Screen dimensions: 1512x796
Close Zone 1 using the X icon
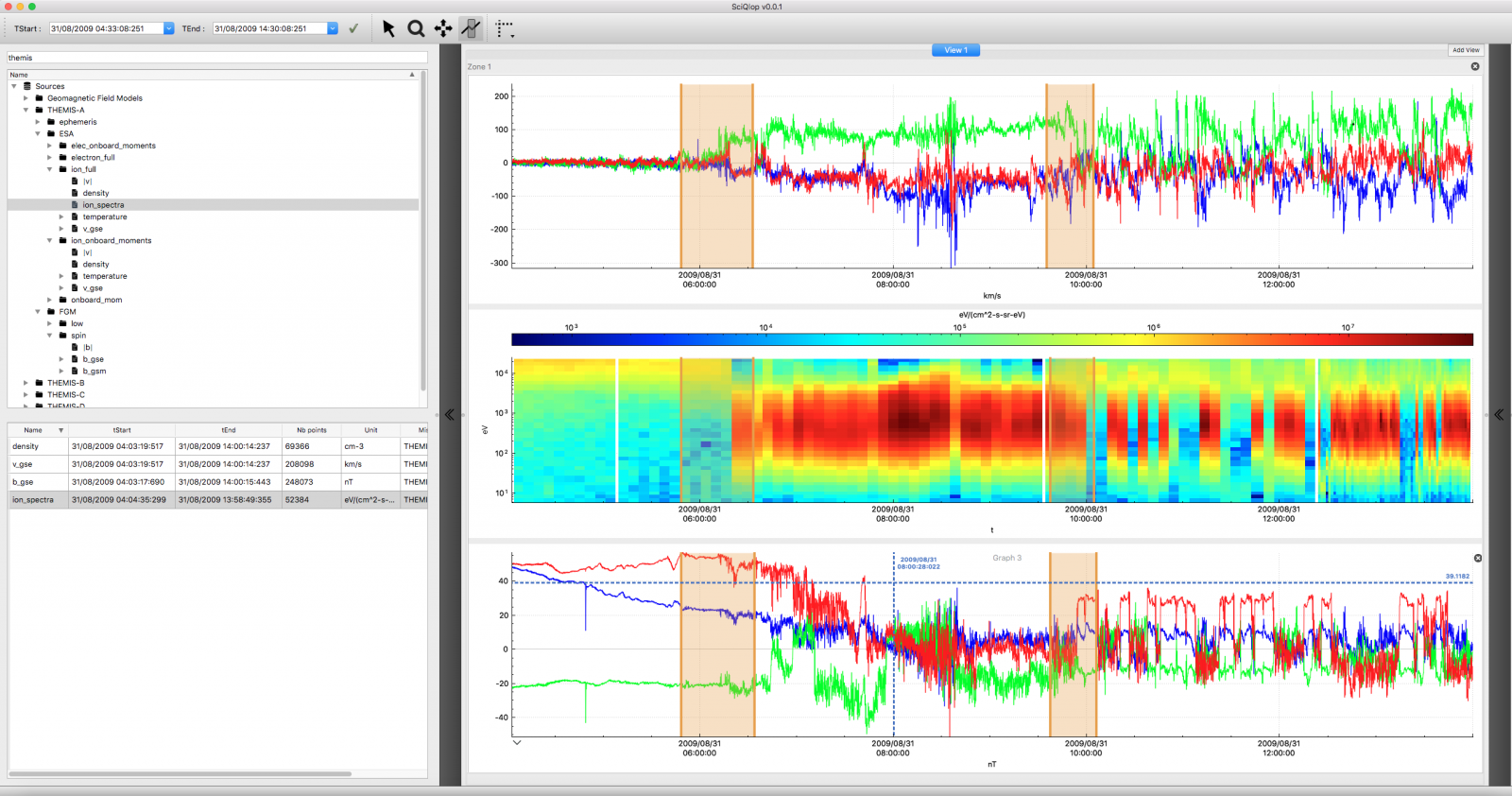(1475, 66)
